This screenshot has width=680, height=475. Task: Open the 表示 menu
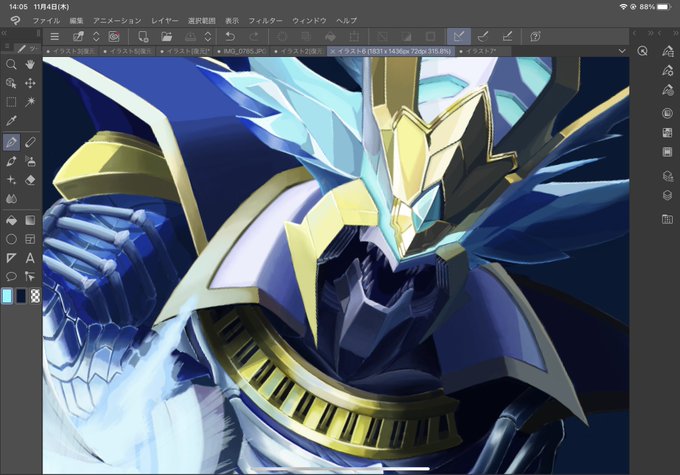232,20
